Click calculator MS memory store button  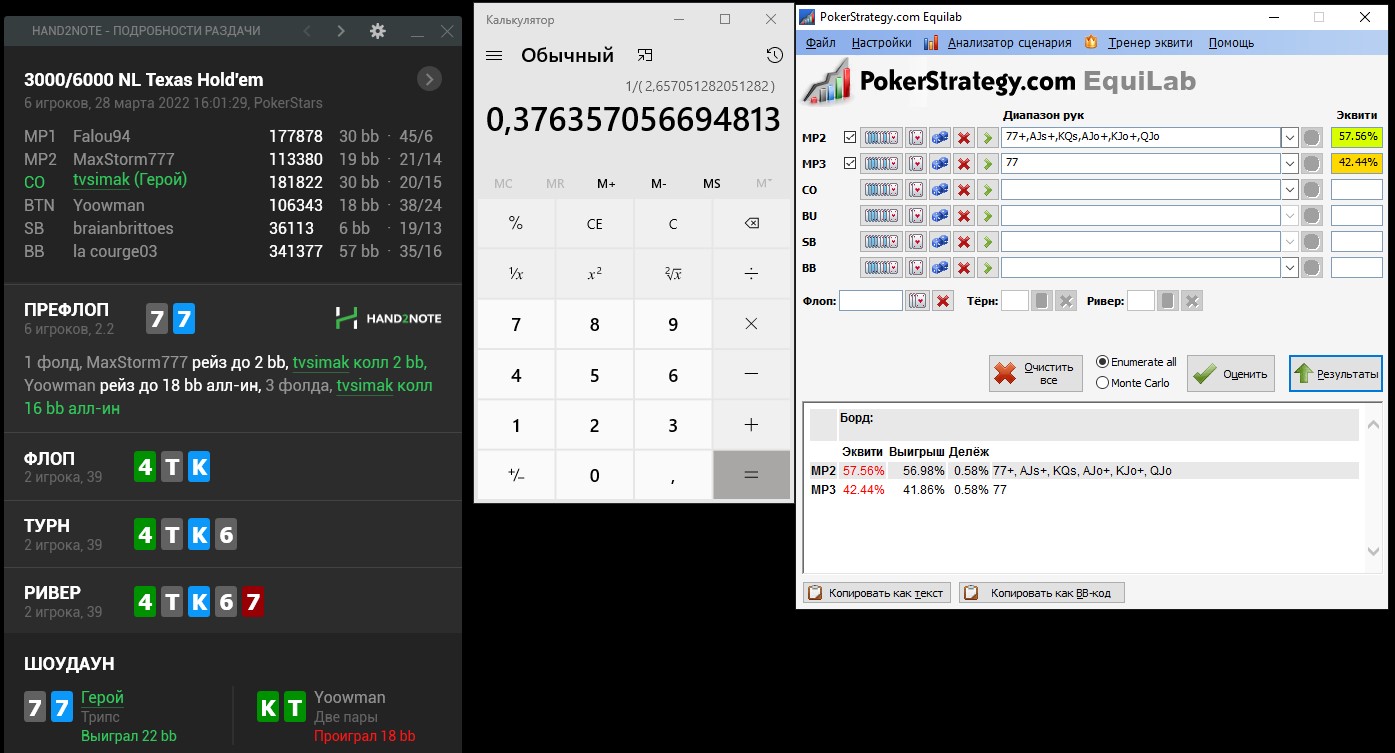click(x=711, y=184)
